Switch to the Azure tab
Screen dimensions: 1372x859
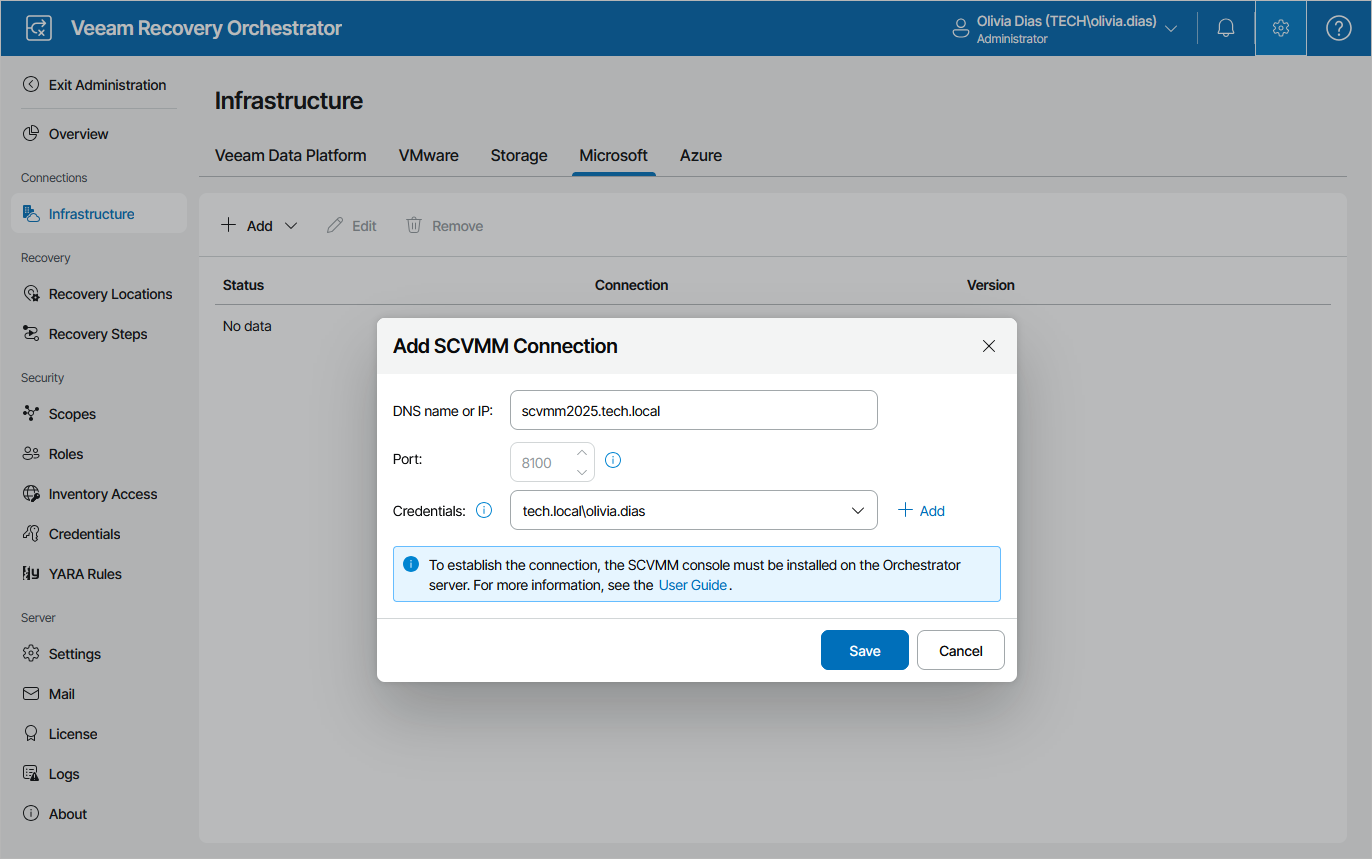(x=700, y=155)
